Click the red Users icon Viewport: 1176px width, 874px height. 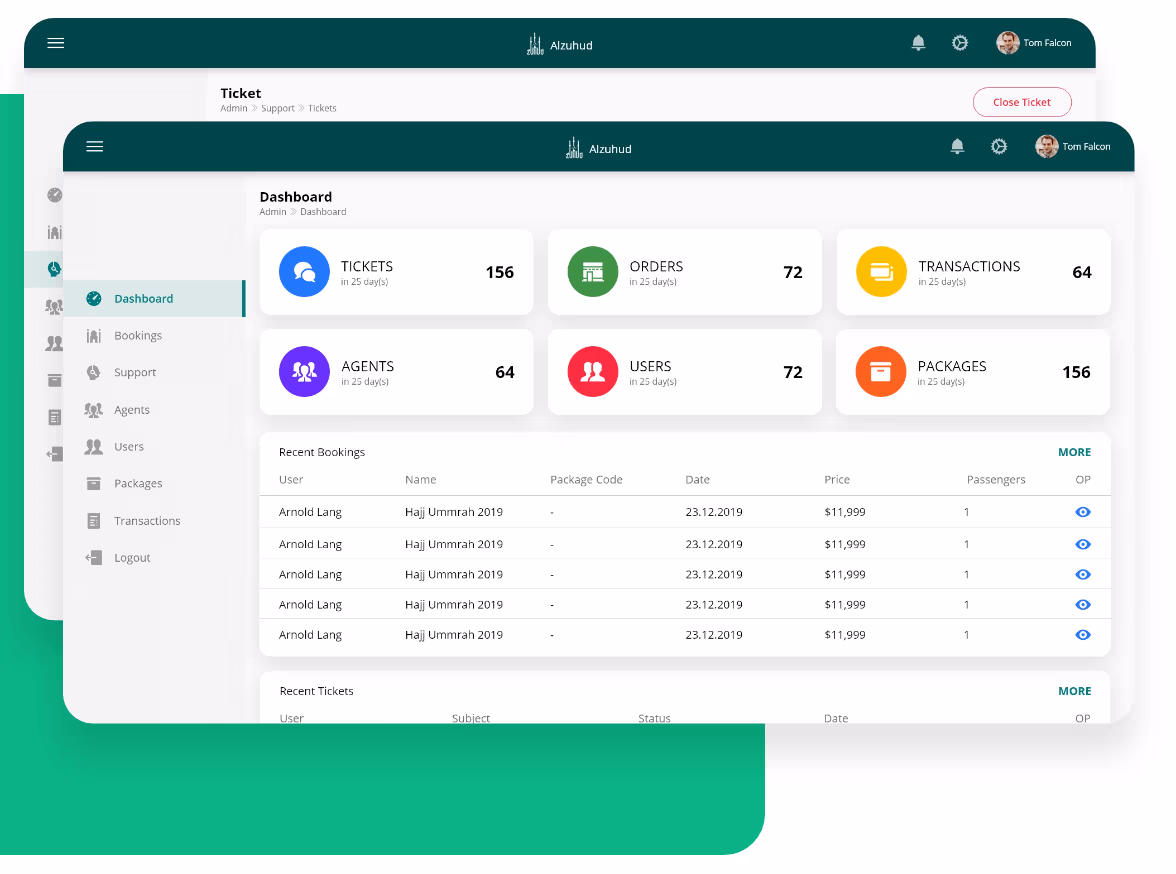point(593,372)
